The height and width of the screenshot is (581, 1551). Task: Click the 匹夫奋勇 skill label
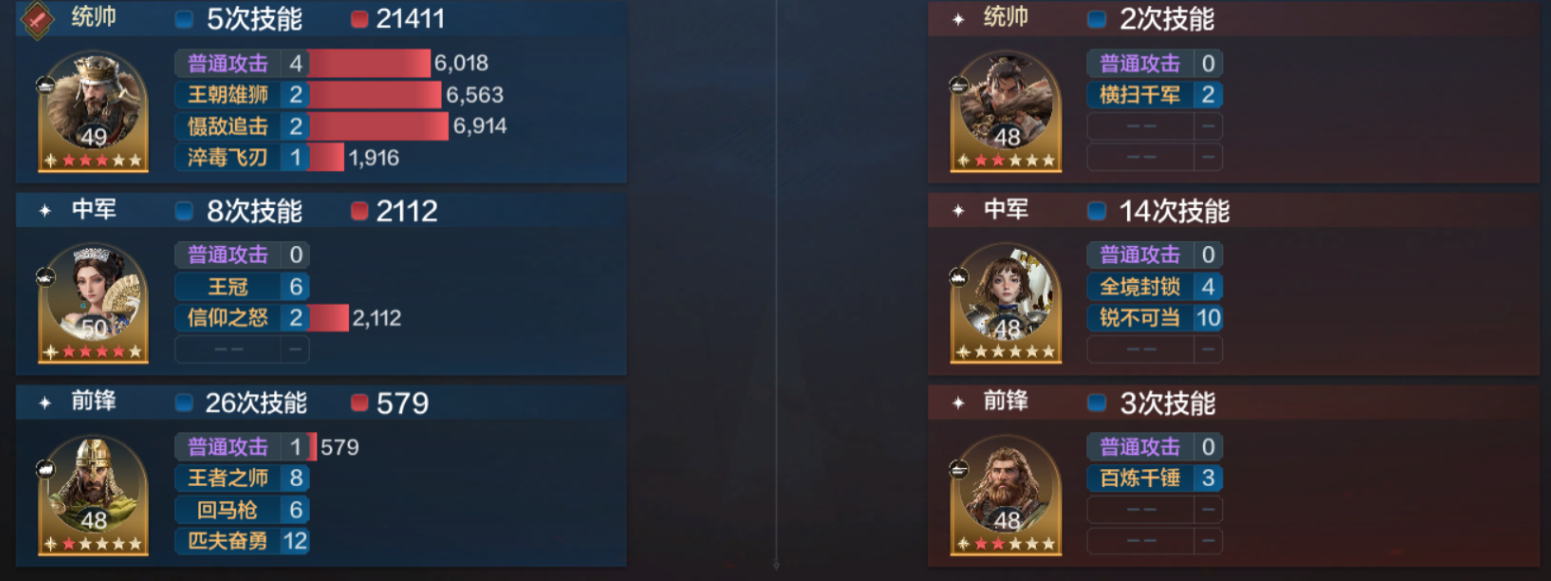[228, 541]
